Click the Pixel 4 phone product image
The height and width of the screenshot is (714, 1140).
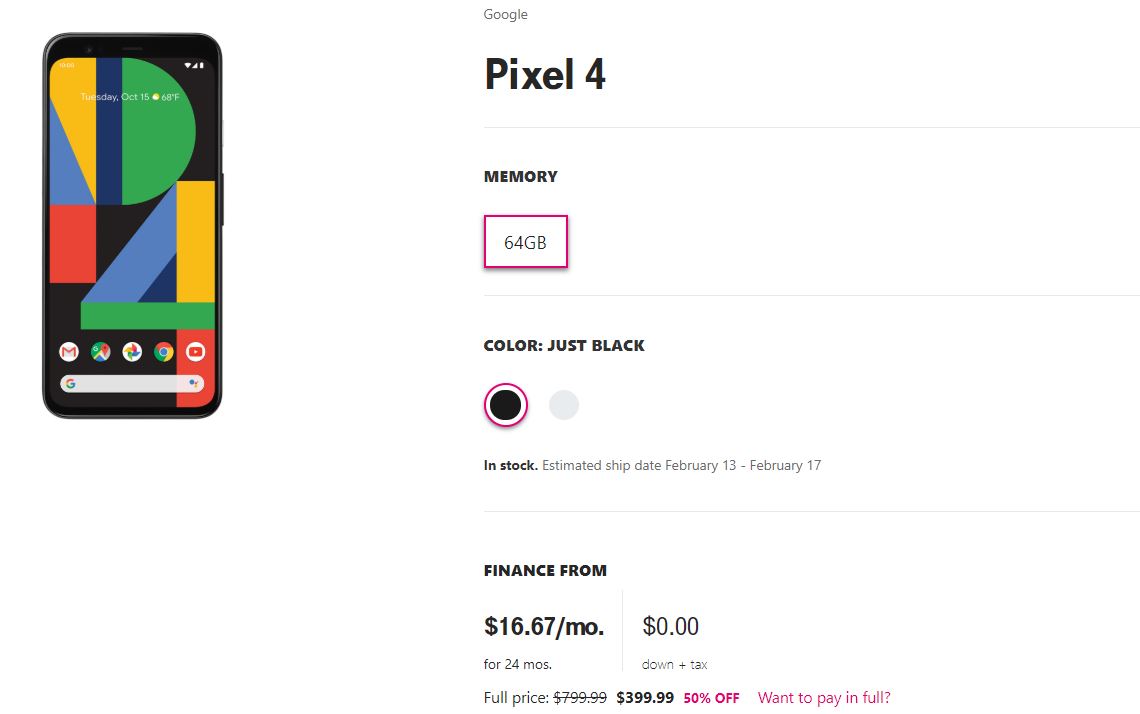point(132,225)
